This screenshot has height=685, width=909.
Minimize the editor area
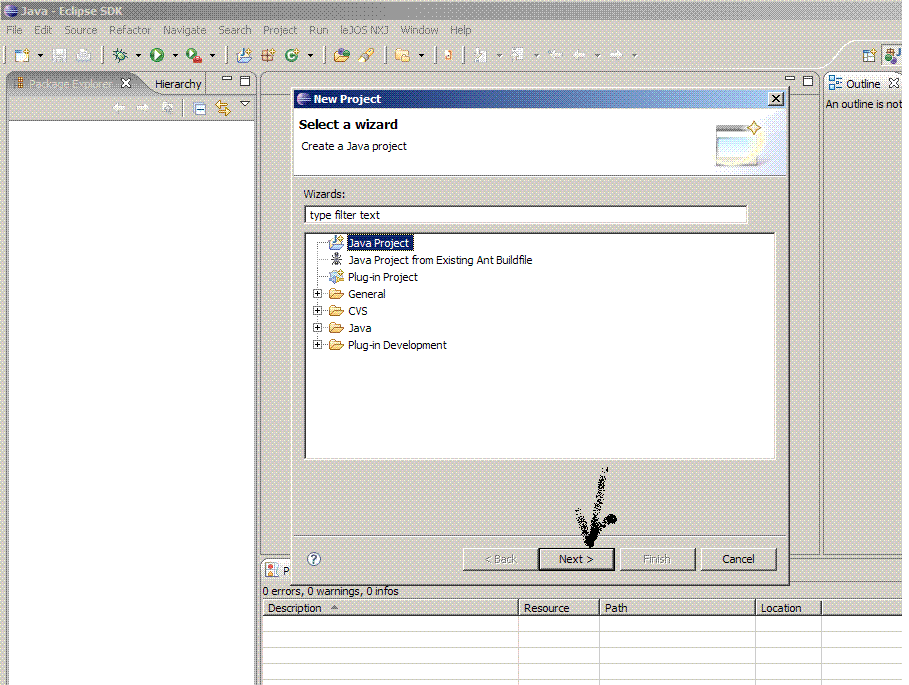[790, 78]
